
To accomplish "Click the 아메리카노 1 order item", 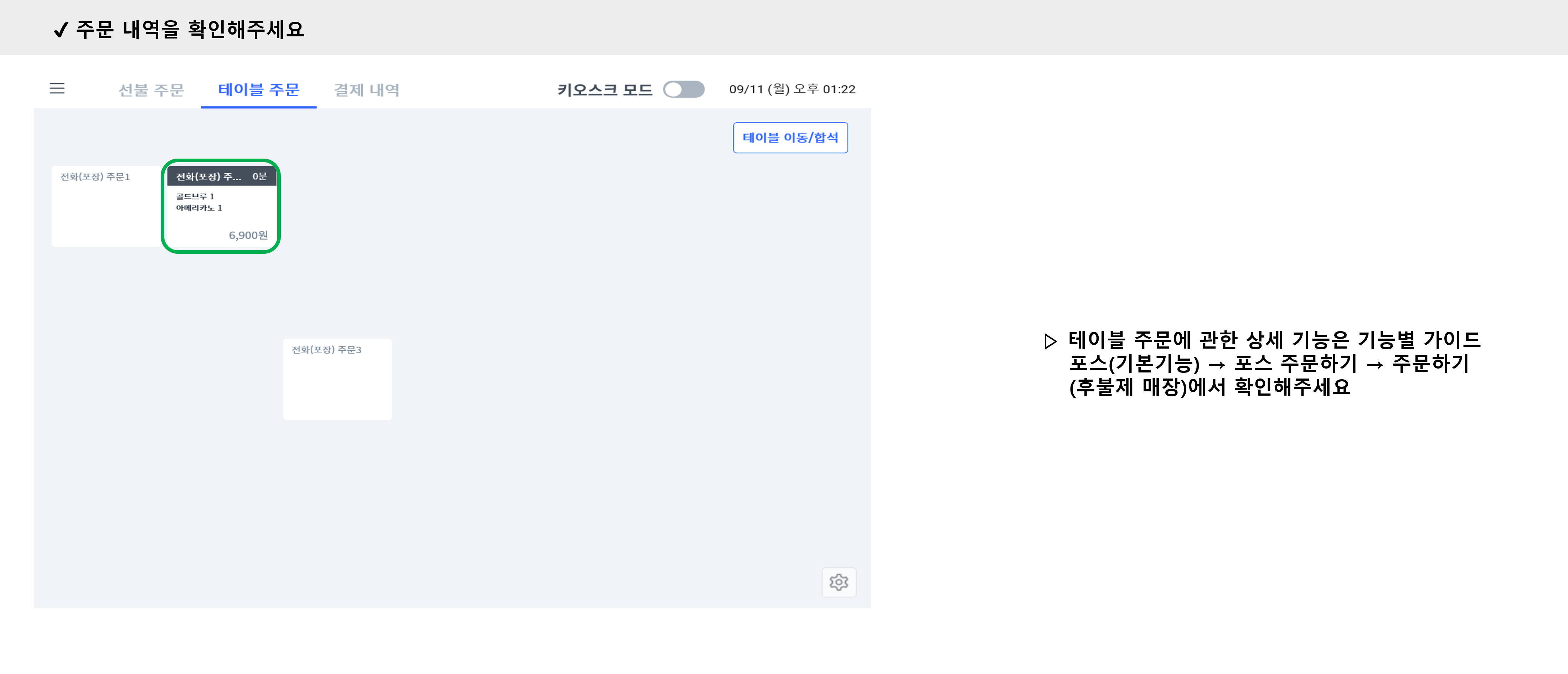I will [199, 208].
